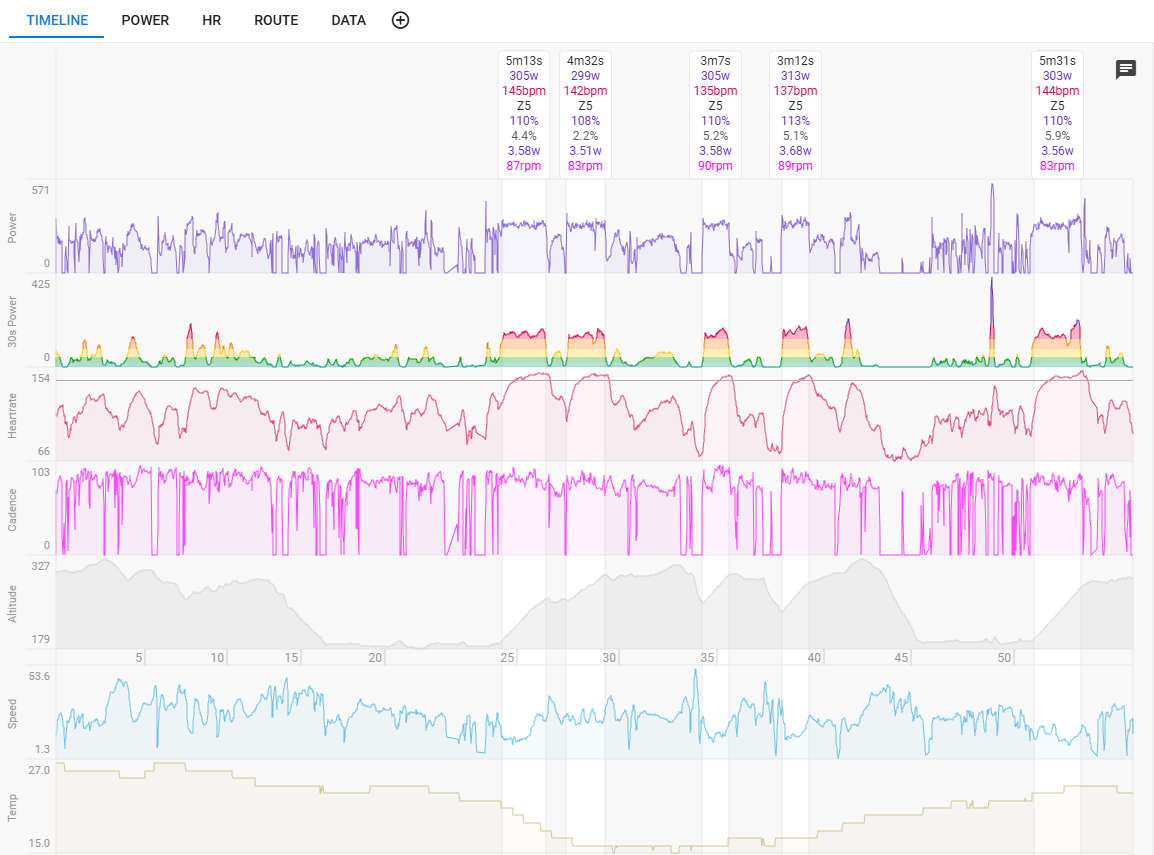Screen dimensions: 1154x855
Task: Go to the DATA tab
Action: click(349, 20)
